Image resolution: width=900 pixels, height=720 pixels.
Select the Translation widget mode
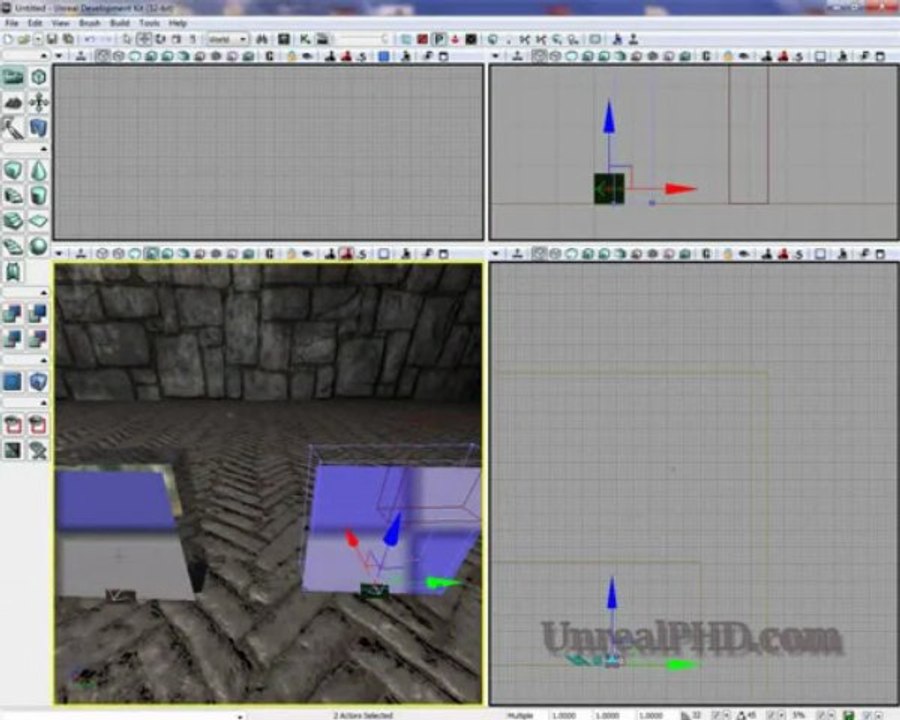click(x=144, y=39)
